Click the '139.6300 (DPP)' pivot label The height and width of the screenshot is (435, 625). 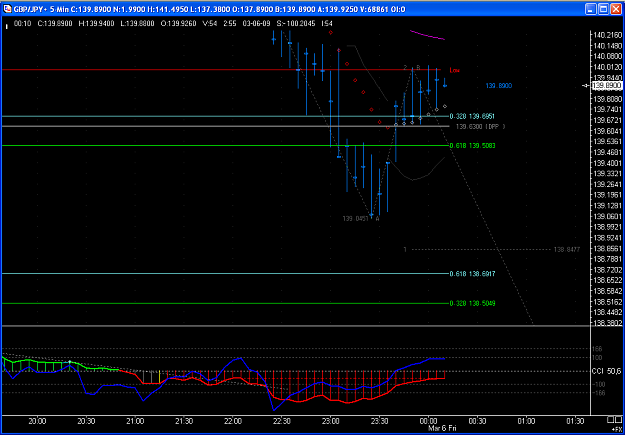click(481, 126)
